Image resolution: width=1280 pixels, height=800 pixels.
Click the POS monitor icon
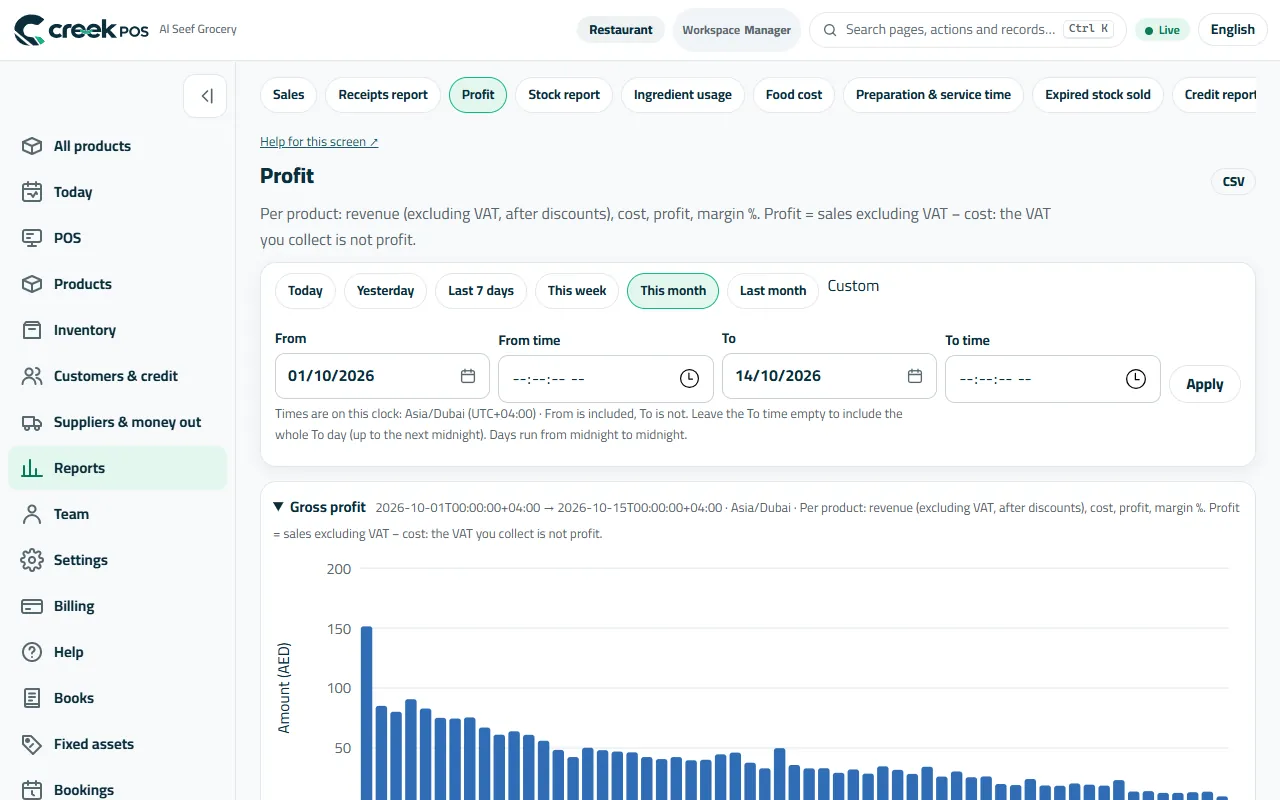(32, 238)
